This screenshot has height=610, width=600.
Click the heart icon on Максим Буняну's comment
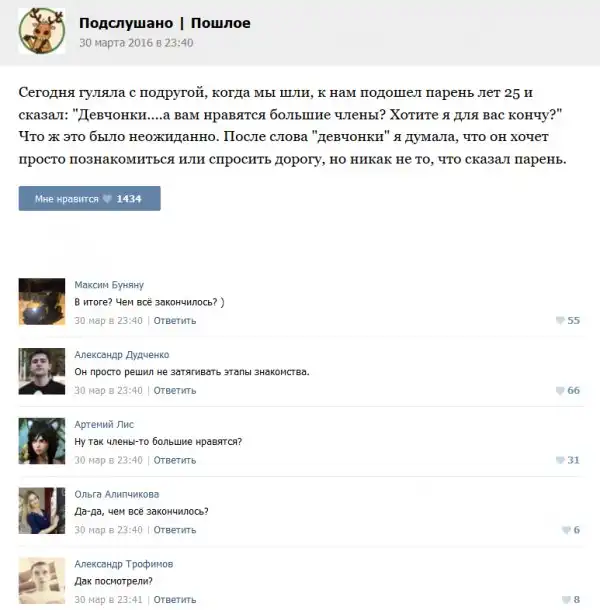[560, 320]
